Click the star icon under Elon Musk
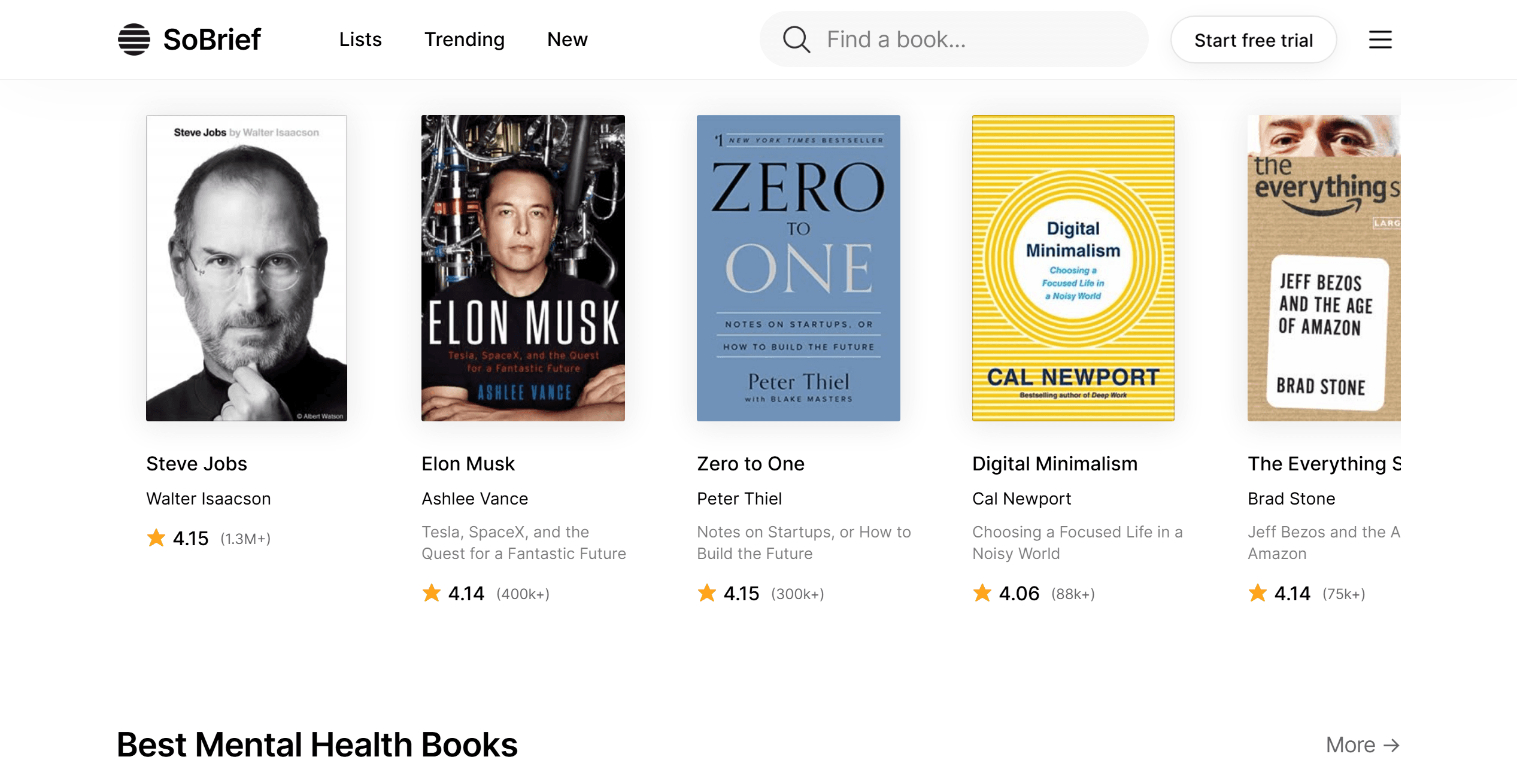Screen dimensions: 1517x784 click(x=432, y=593)
